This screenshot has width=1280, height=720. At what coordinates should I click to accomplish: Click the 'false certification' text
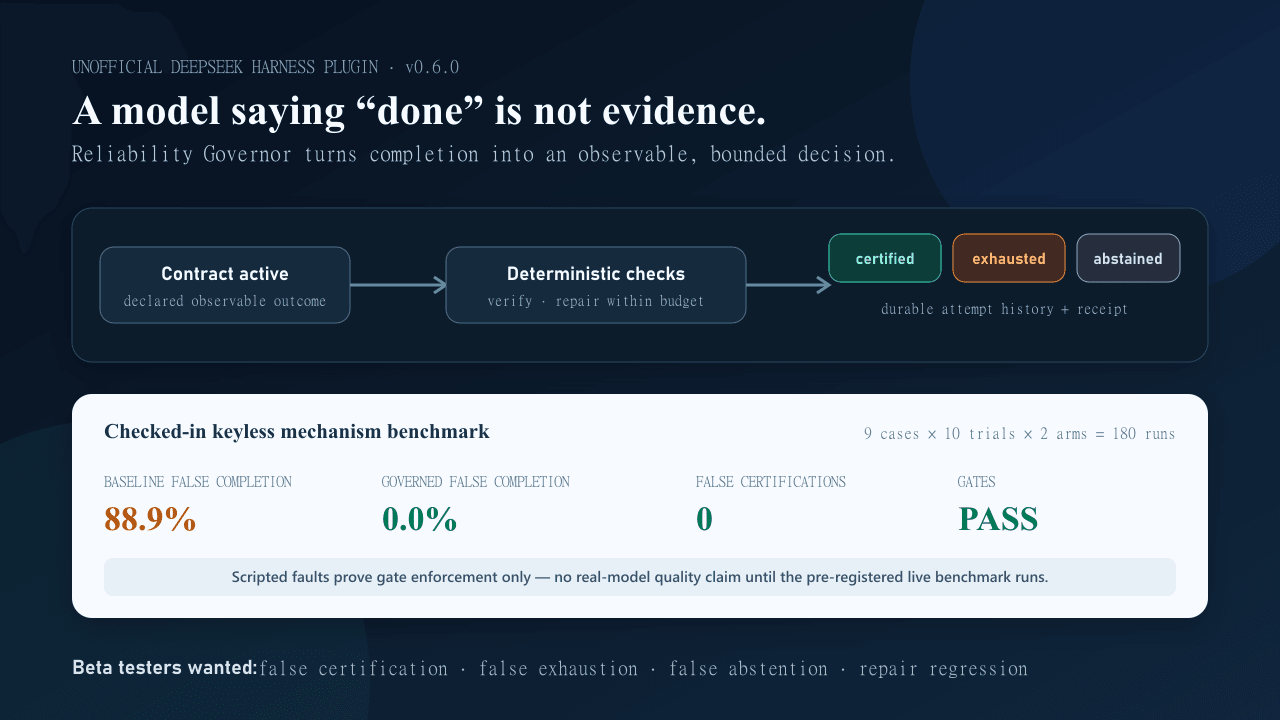(354, 669)
